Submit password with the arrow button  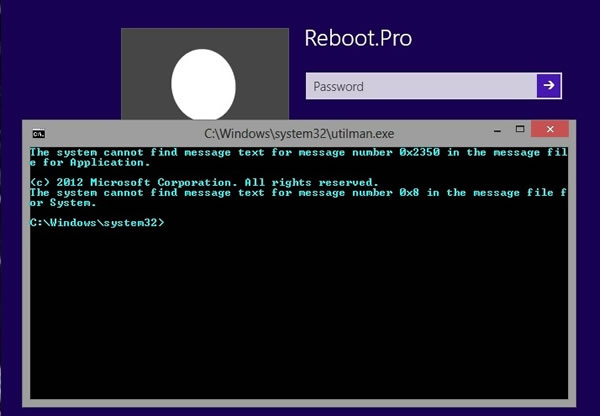click(549, 86)
